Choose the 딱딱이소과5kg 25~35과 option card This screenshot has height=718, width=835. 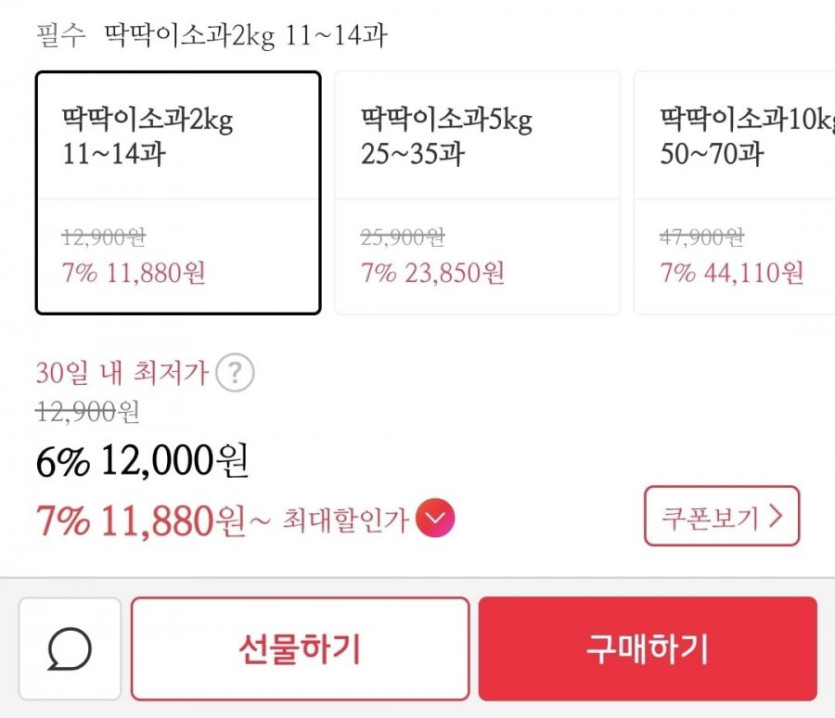pyautogui.click(x=476, y=192)
